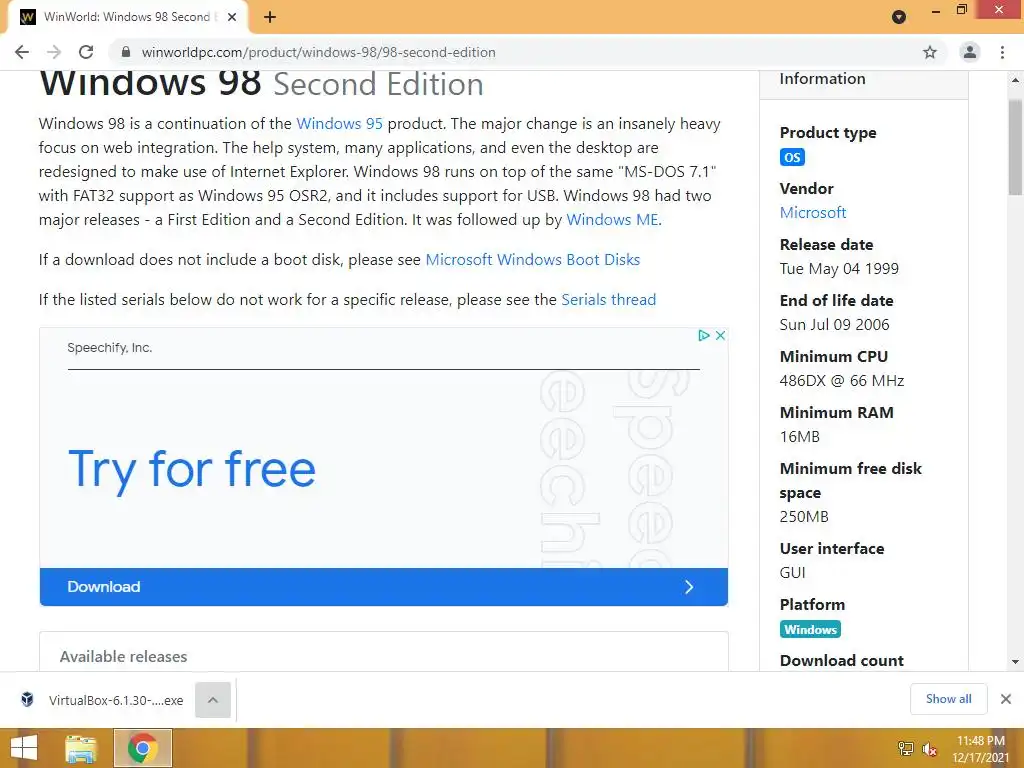Click the Windows platform badge
The height and width of the screenshot is (768, 1024).
coord(810,630)
